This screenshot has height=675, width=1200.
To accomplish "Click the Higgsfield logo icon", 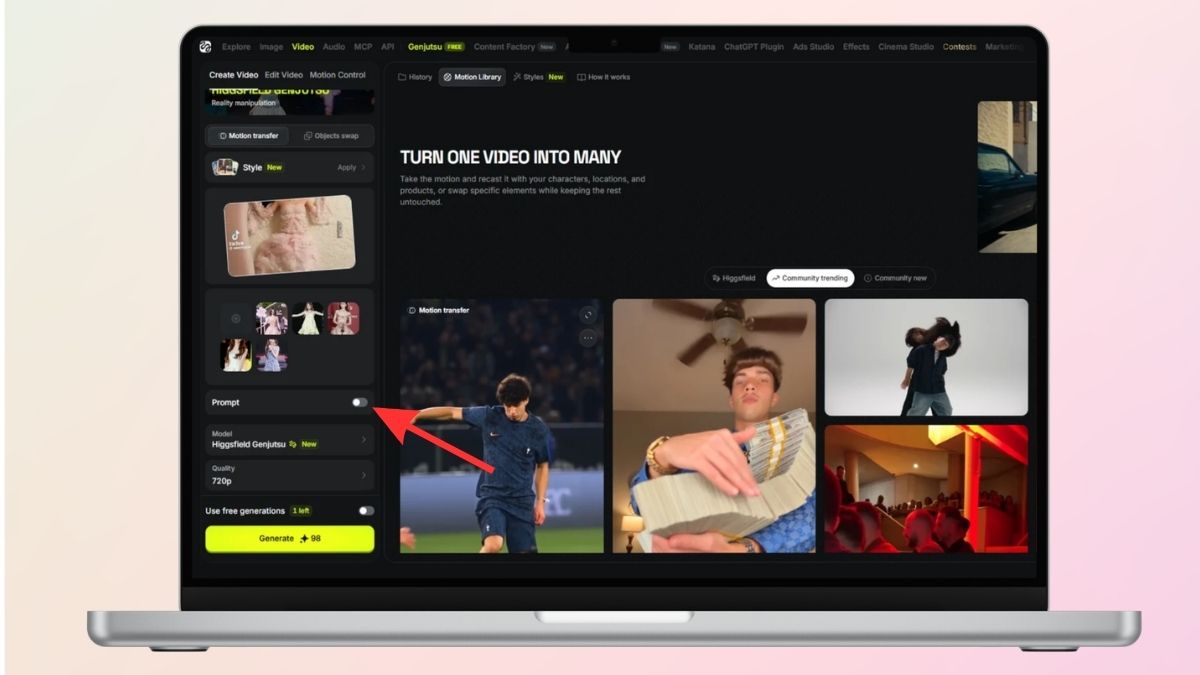I will click(205, 46).
